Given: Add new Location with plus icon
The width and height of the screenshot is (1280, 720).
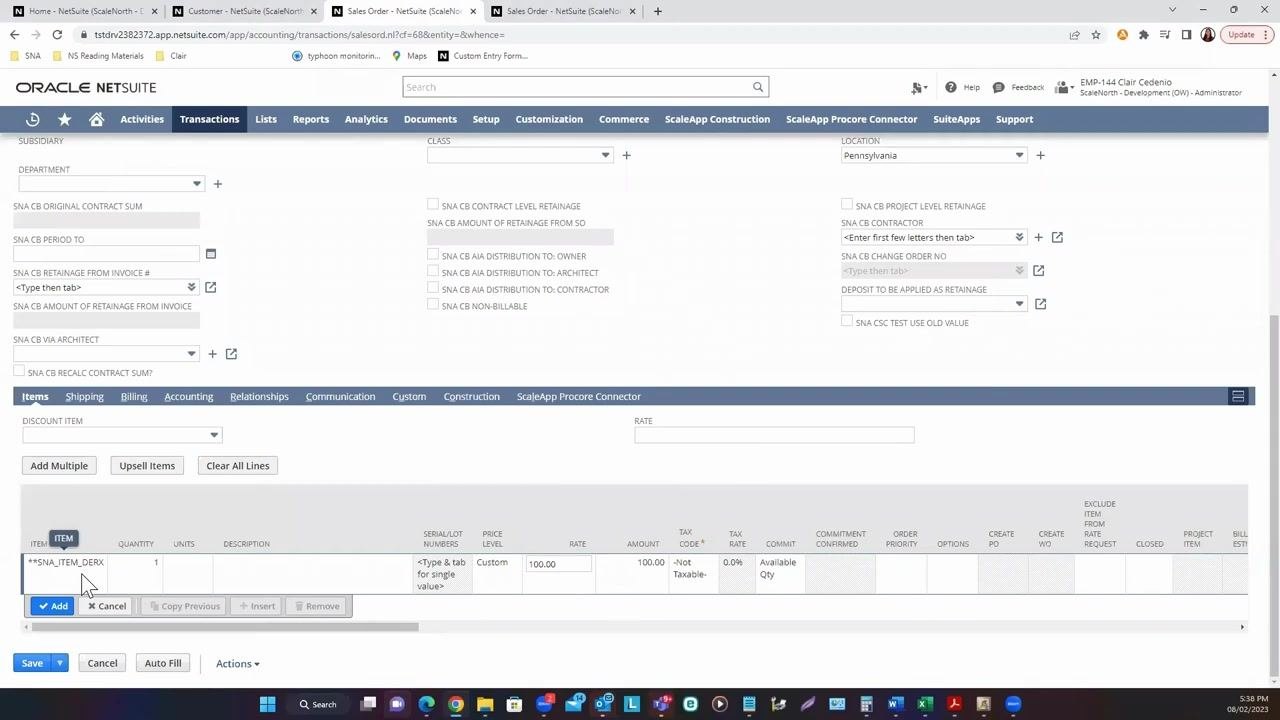Looking at the screenshot, I should click(1040, 155).
